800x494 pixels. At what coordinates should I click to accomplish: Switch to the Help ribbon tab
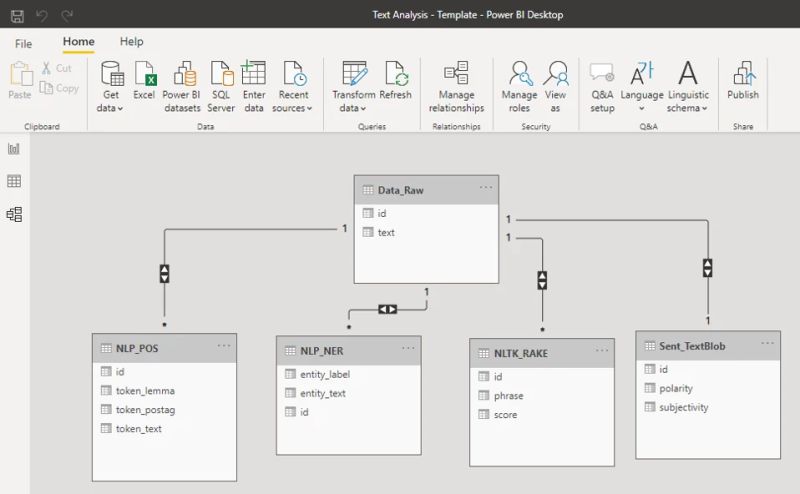tap(132, 42)
